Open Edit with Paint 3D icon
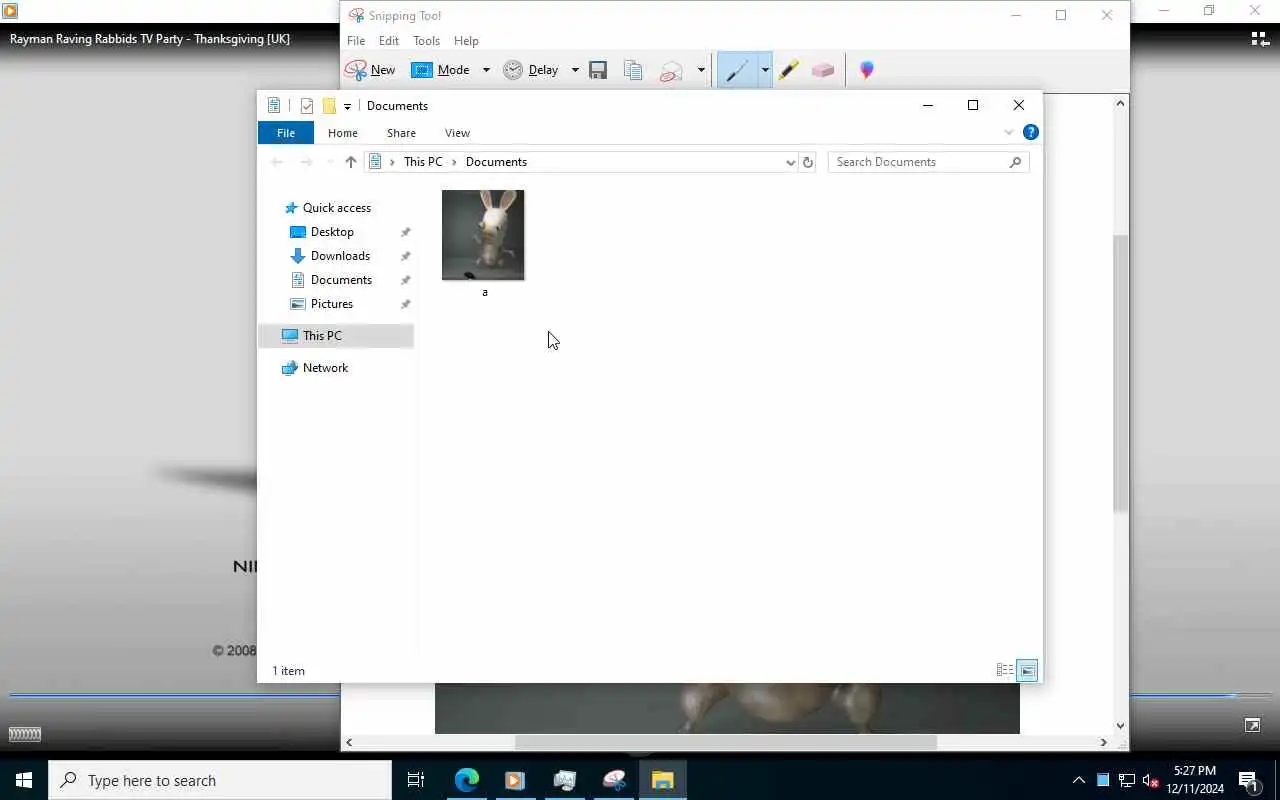The image size is (1280, 800). pyautogui.click(x=867, y=70)
